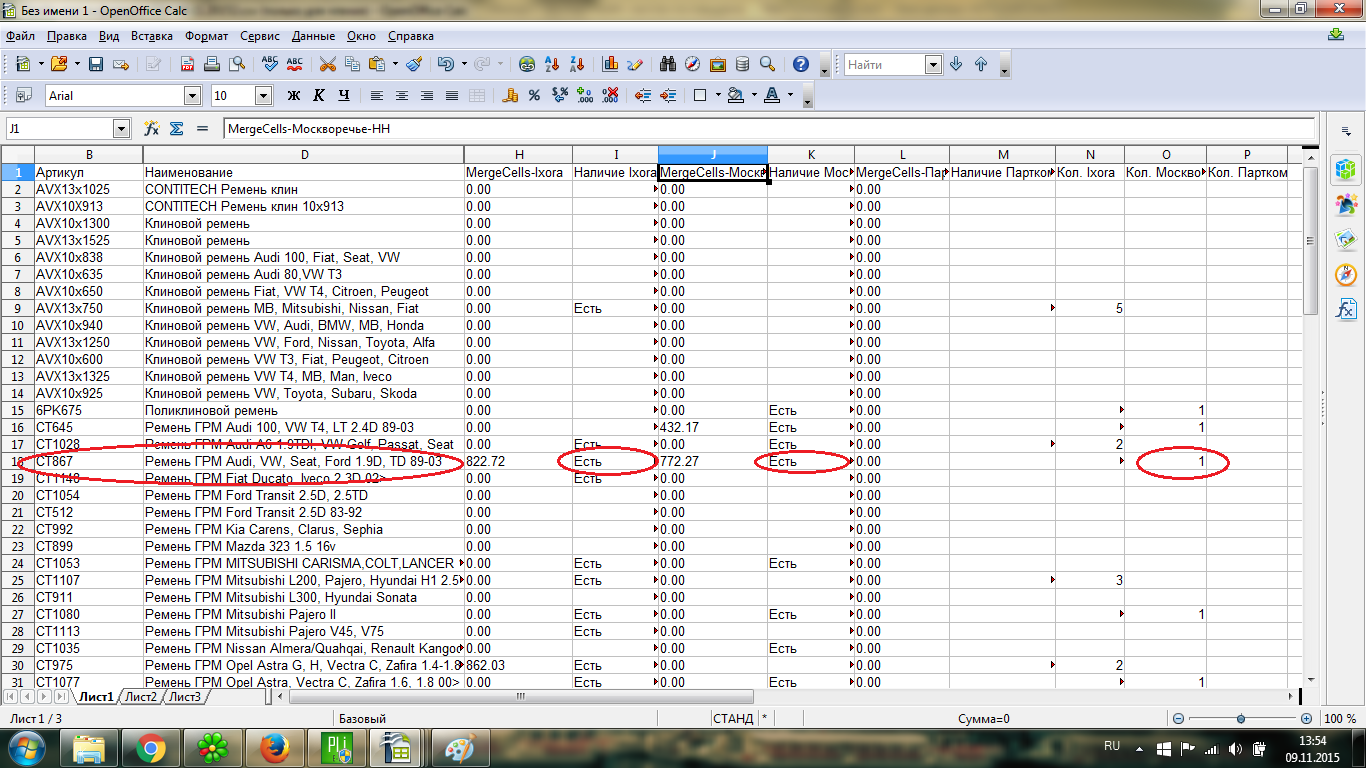1366x768 pixels.
Task: Open the Файл menu
Action: pyautogui.click(x=20, y=35)
